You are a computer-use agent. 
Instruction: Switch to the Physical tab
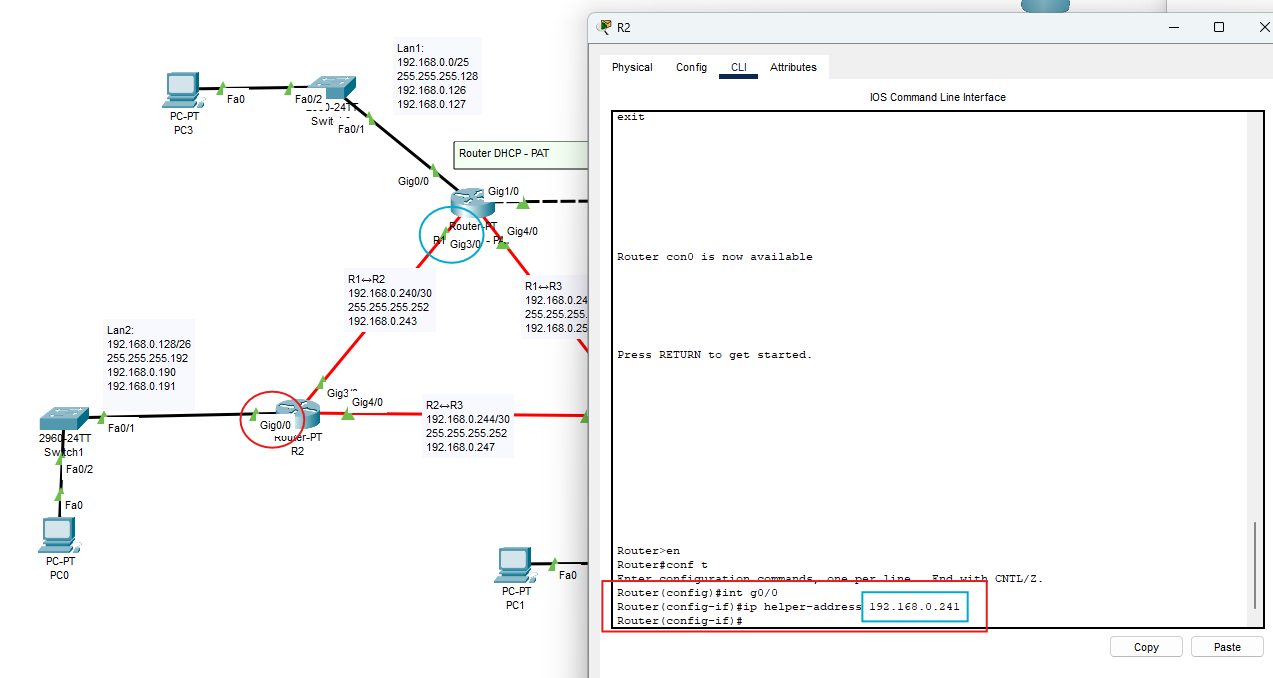coord(632,67)
